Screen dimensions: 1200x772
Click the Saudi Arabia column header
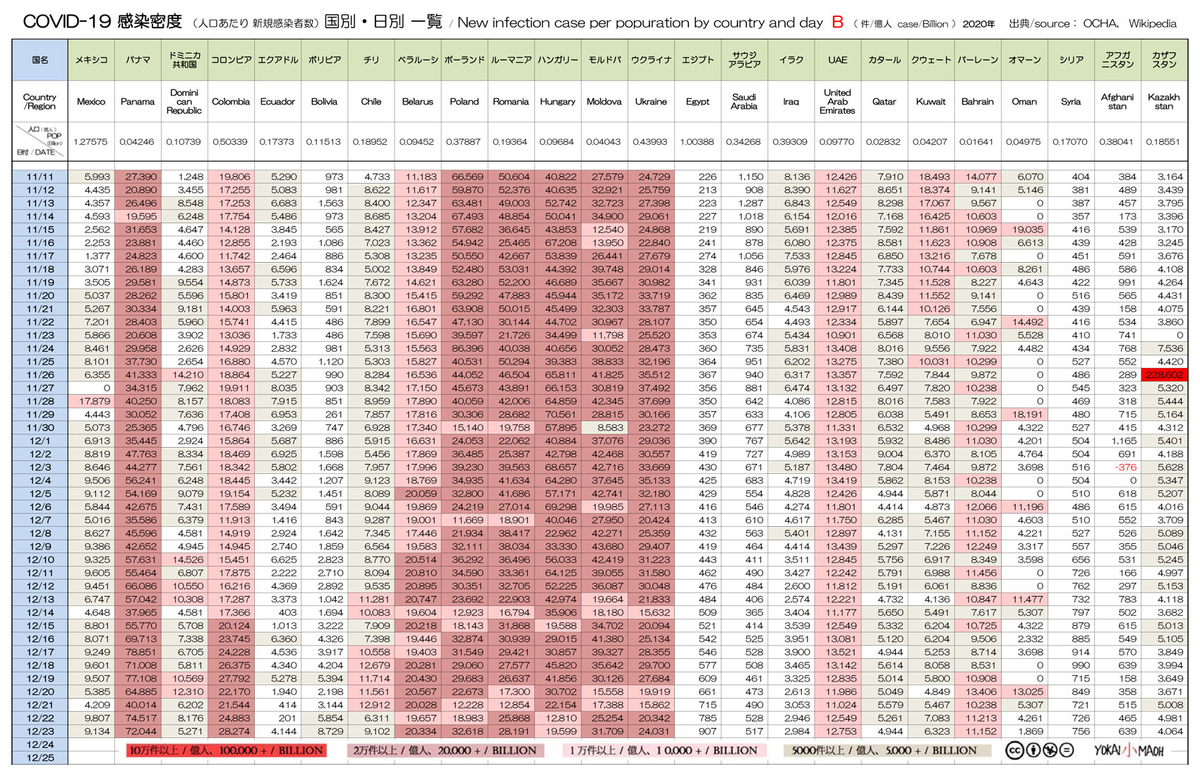pyautogui.click(x=744, y=101)
